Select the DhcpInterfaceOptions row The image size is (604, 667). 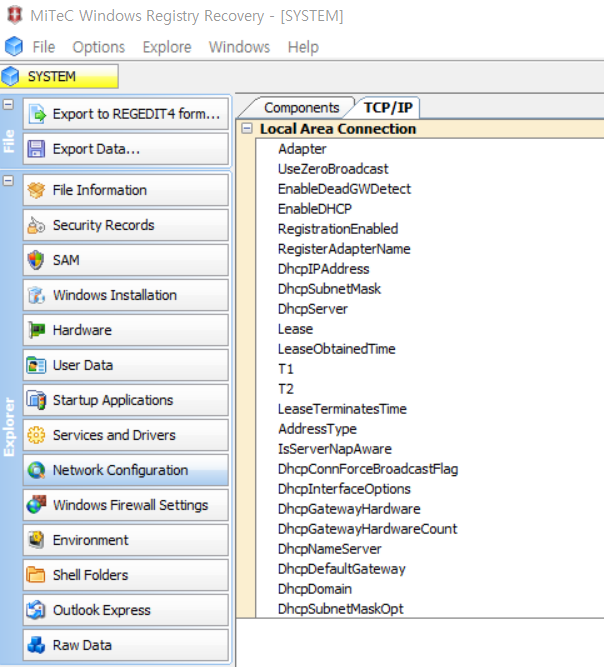[430, 489]
